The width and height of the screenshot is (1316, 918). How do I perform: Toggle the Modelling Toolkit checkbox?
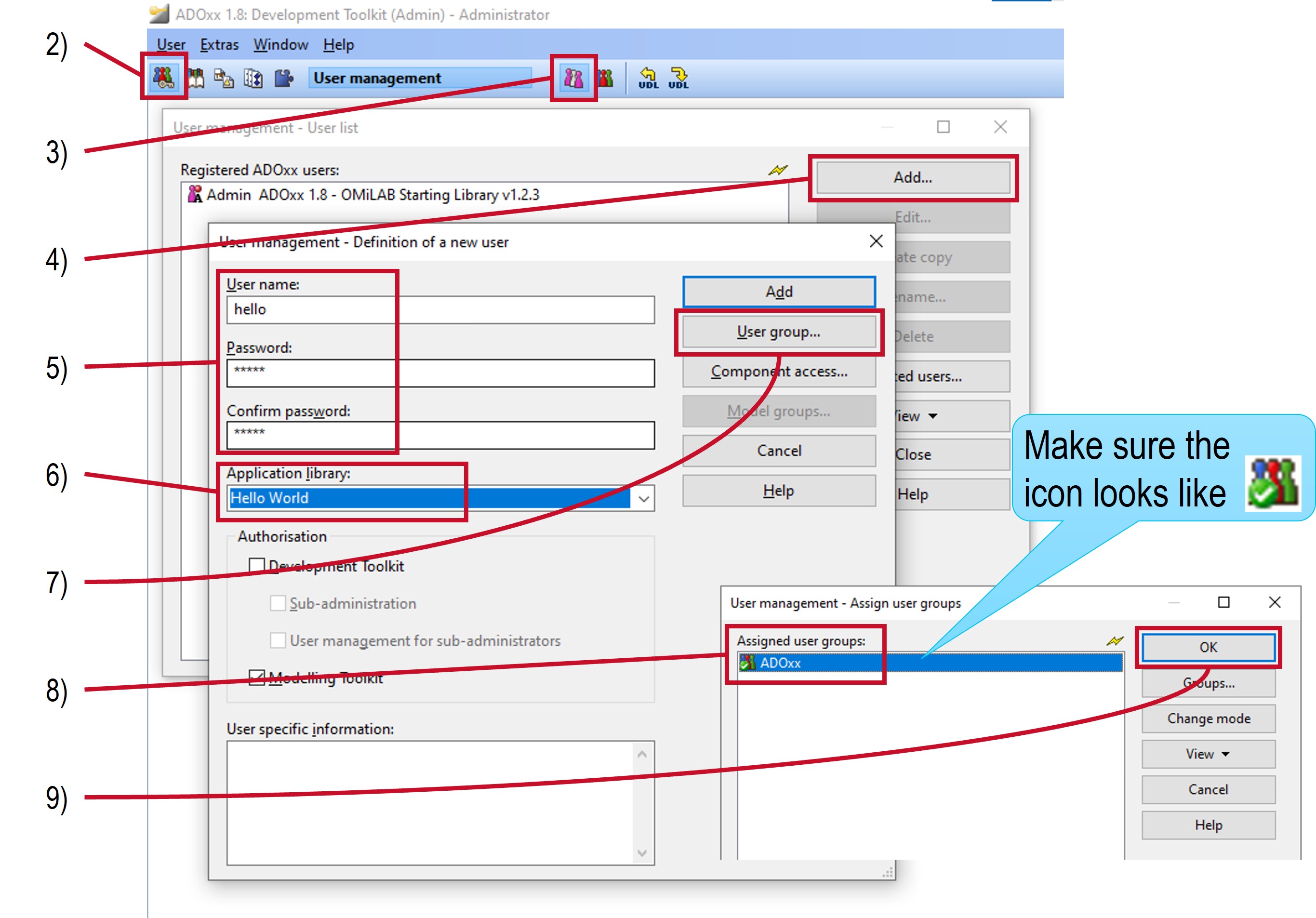click(257, 678)
